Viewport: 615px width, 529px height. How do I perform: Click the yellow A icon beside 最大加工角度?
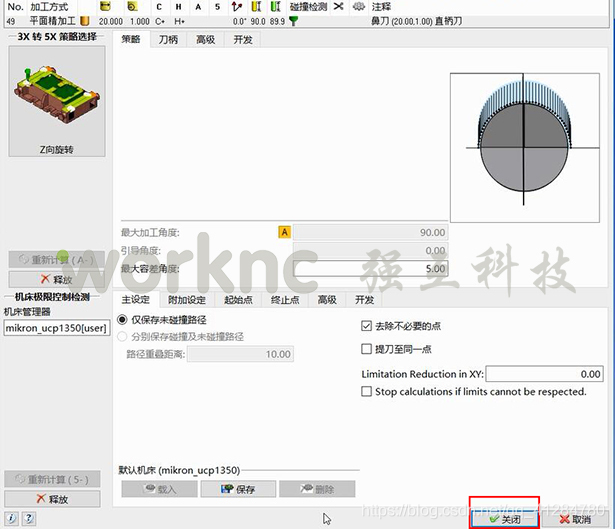[x=284, y=232]
